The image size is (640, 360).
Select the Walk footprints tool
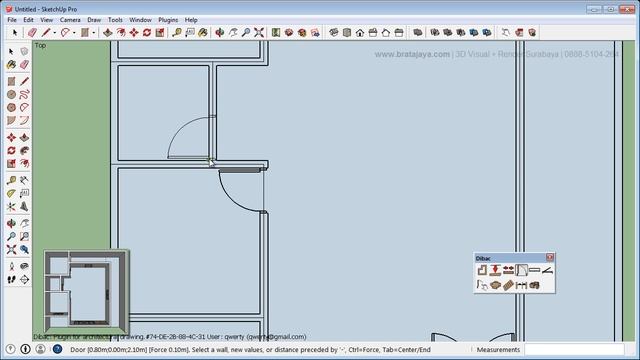(x=11, y=279)
